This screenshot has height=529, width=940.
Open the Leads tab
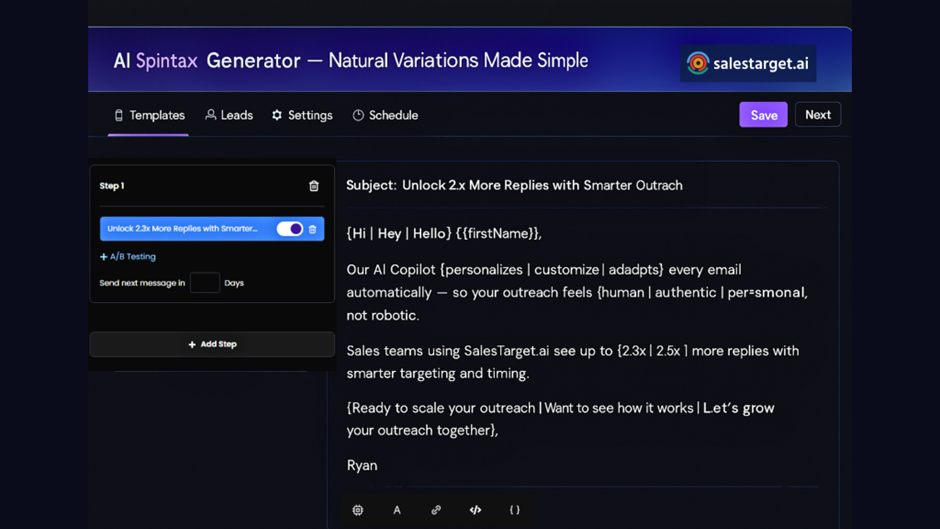pyautogui.click(x=229, y=115)
